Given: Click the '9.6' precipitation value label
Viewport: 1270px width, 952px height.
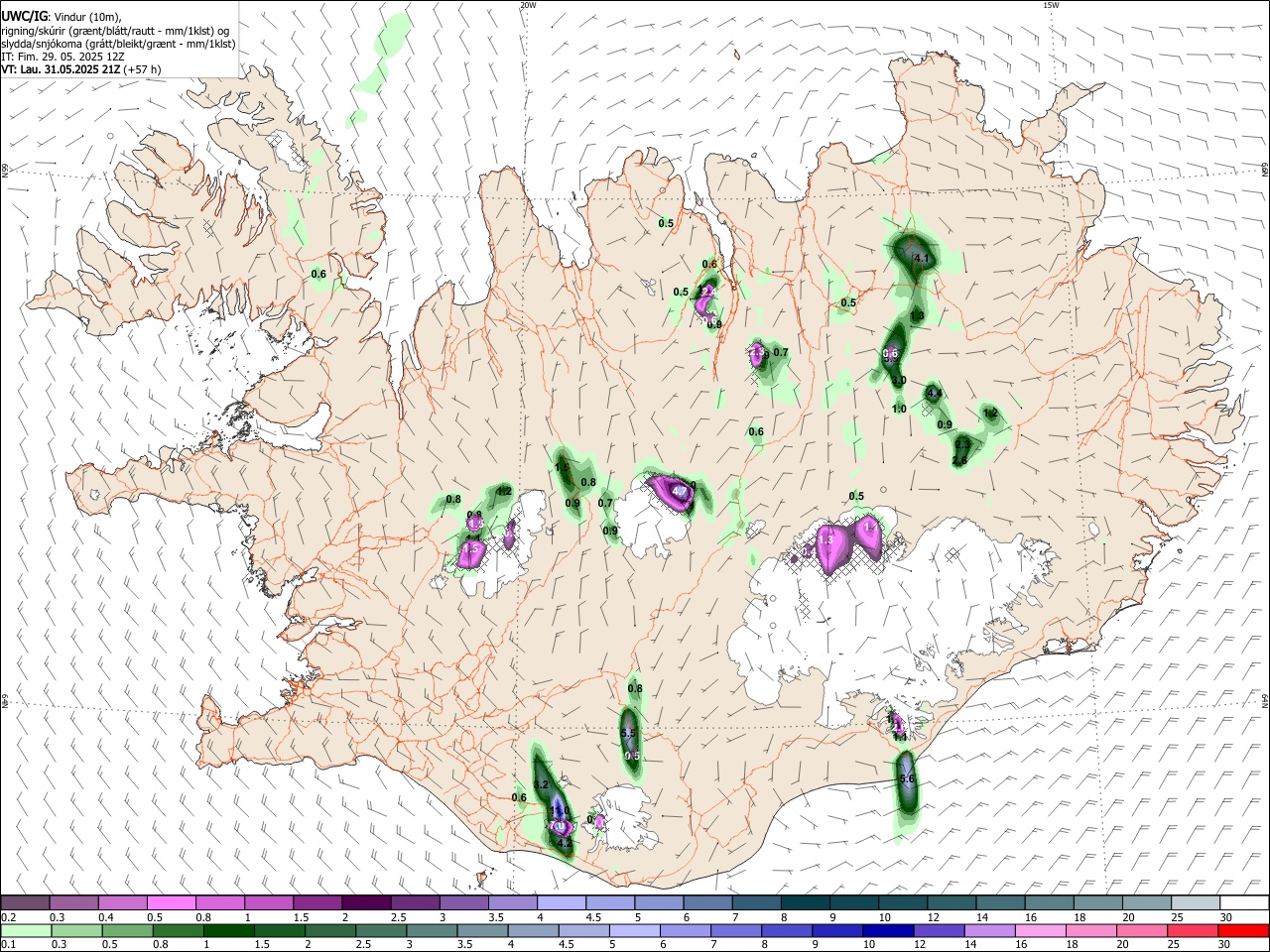Looking at the screenshot, I should [x=890, y=354].
